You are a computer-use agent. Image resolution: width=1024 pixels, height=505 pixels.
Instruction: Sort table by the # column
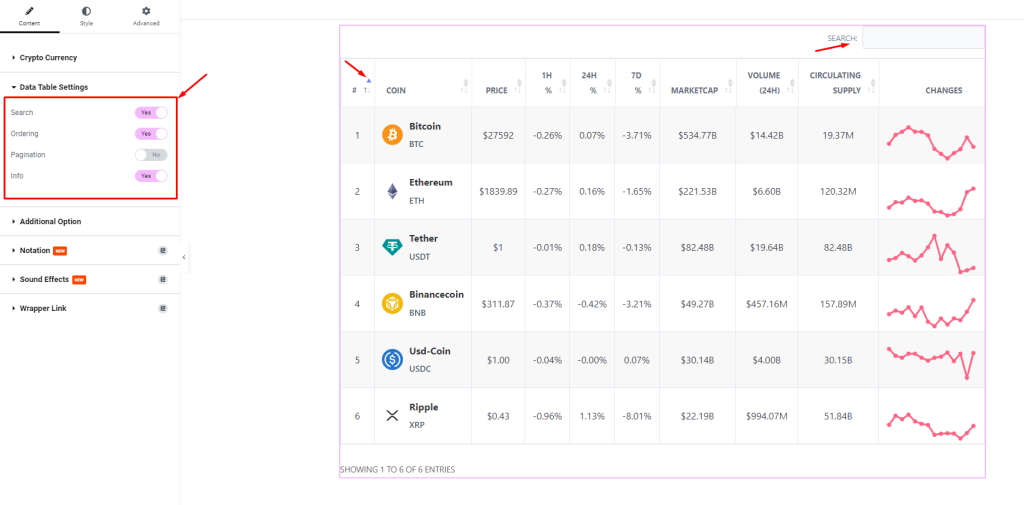pyautogui.click(x=357, y=82)
